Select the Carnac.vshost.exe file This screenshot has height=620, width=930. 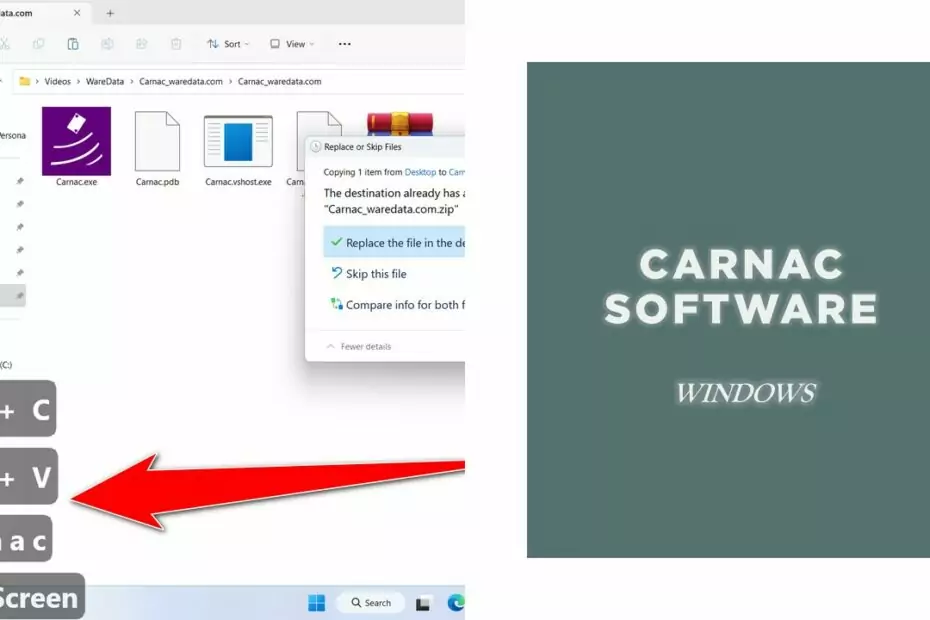[238, 141]
